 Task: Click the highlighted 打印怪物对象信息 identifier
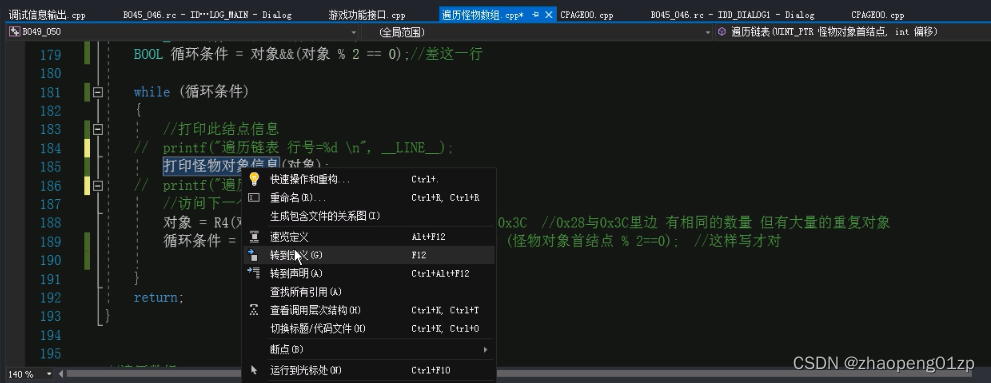[221, 166]
